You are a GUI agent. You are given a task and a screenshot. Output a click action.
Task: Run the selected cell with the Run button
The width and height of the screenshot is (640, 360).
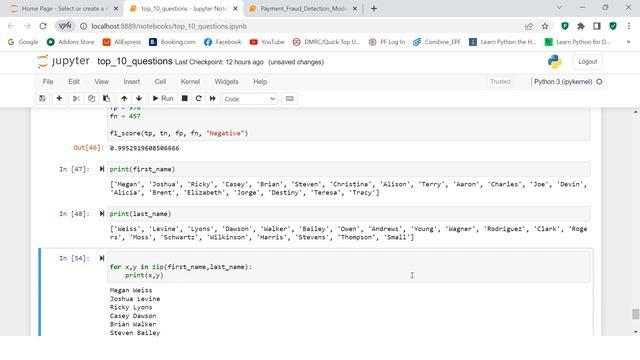coord(162,99)
